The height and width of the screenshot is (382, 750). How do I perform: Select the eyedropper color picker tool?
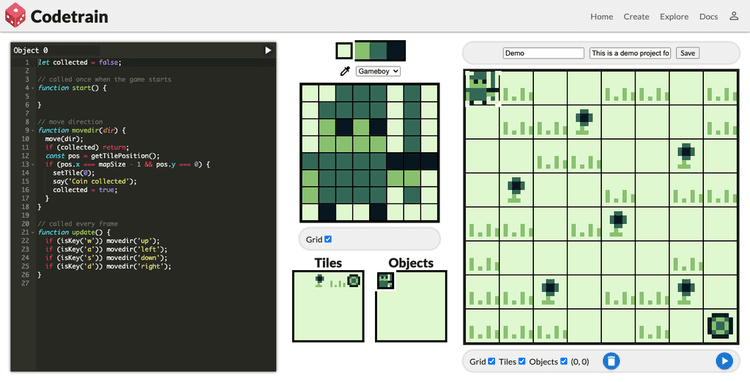(x=344, y=71)
